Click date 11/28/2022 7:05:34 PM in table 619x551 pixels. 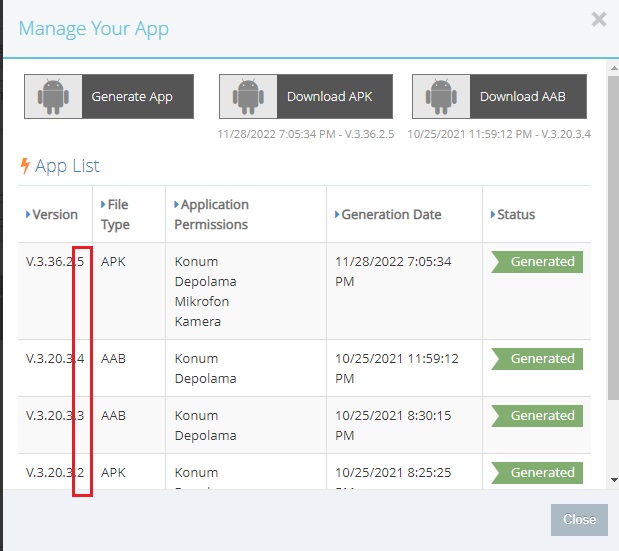393,272
